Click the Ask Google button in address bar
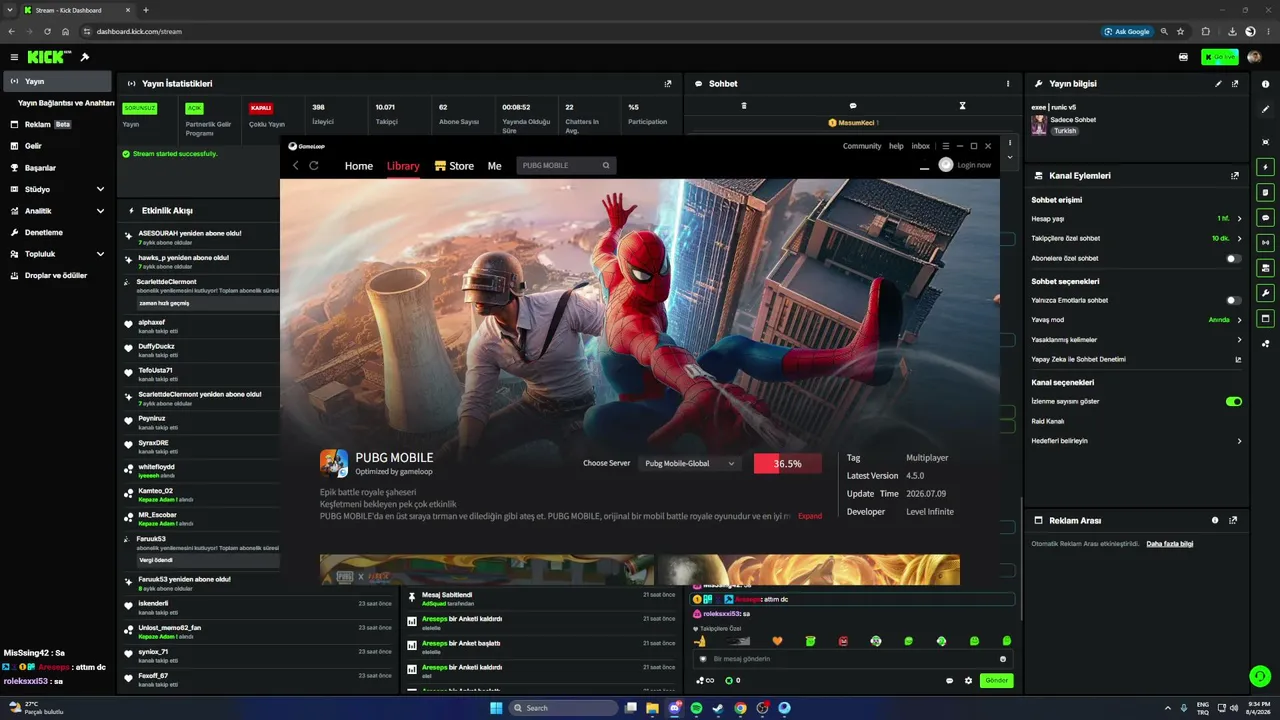The image size is (1280, 720). click(1127, 32)
